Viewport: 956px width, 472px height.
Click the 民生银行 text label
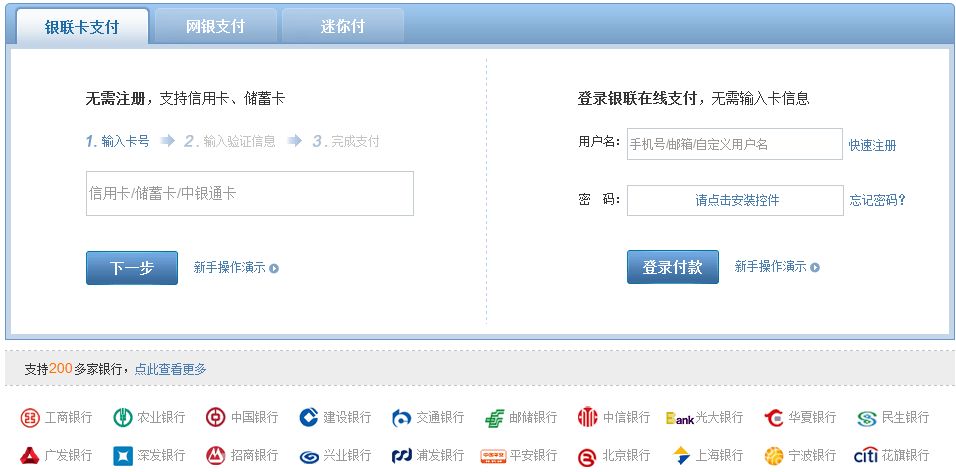pyautogui.click(x=905, y=418)
